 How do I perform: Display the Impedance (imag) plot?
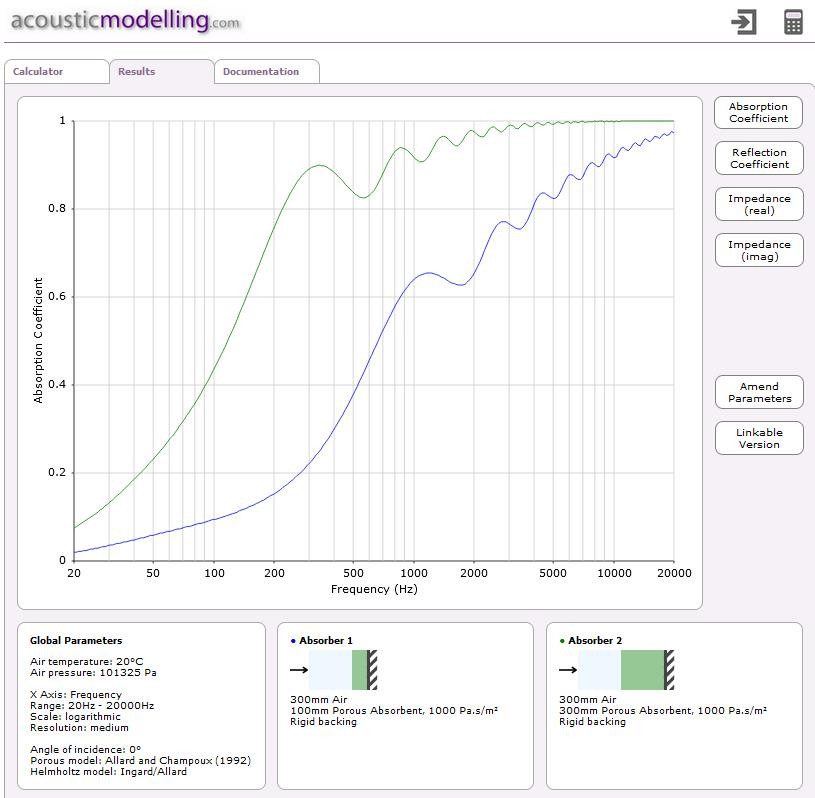pyautogui.click(x=758, y=251)
